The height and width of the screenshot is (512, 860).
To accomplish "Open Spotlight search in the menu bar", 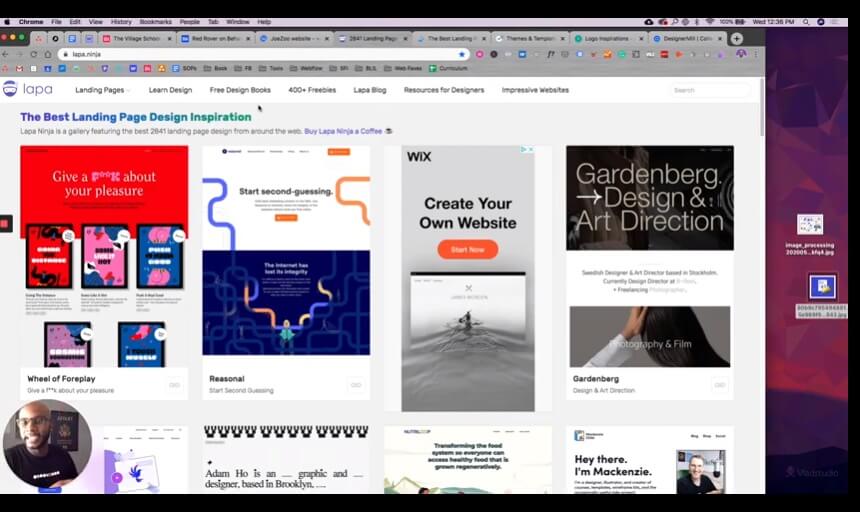I will 806,22.
